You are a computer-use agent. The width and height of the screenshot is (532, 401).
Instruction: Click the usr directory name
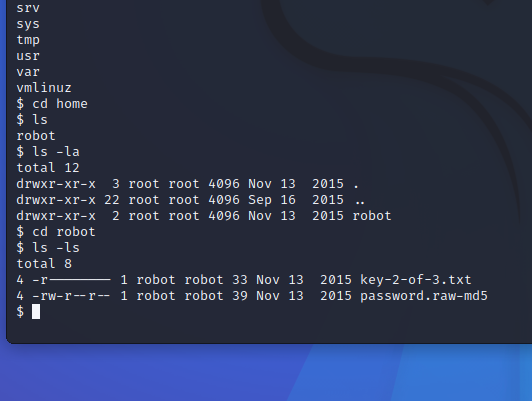pos(28,56)
